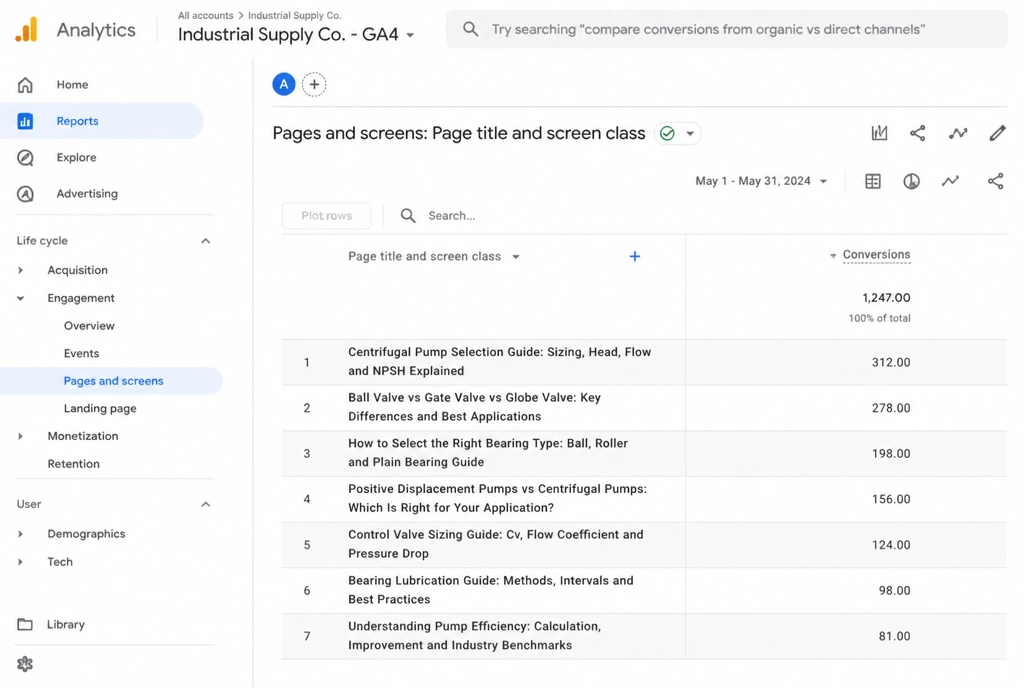Switch to table view icon
Viewport: 1024px width, 688px height.
pyautogui.click(x=872, y=181)
